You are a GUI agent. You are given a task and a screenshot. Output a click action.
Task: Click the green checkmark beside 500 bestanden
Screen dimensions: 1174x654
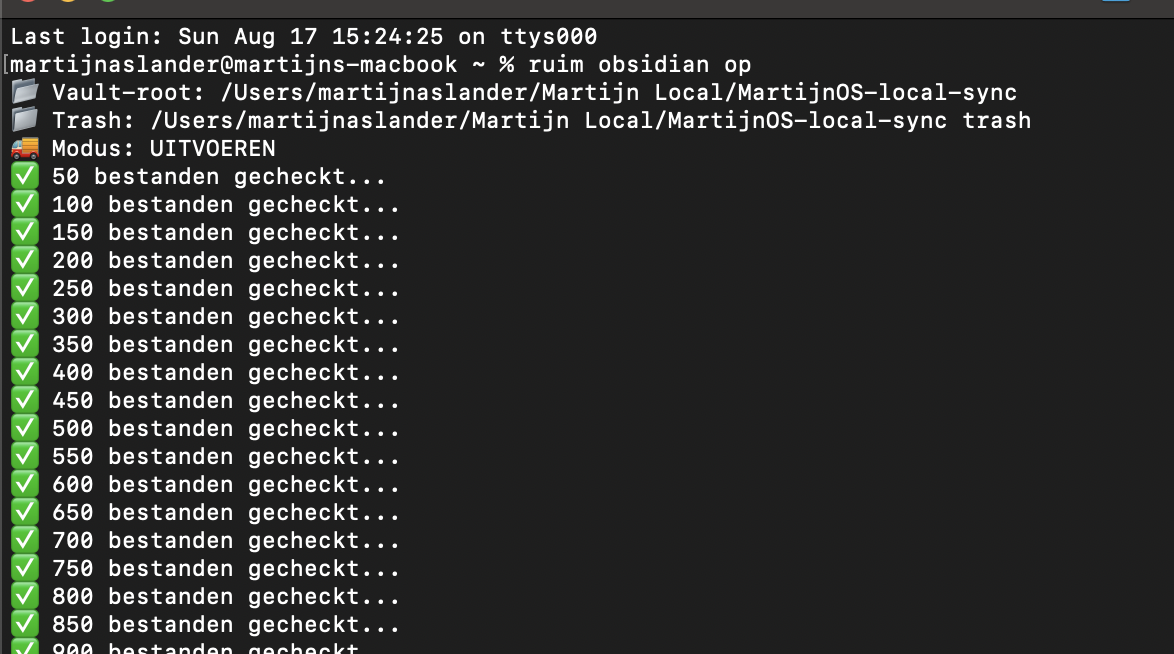(25, 428)
